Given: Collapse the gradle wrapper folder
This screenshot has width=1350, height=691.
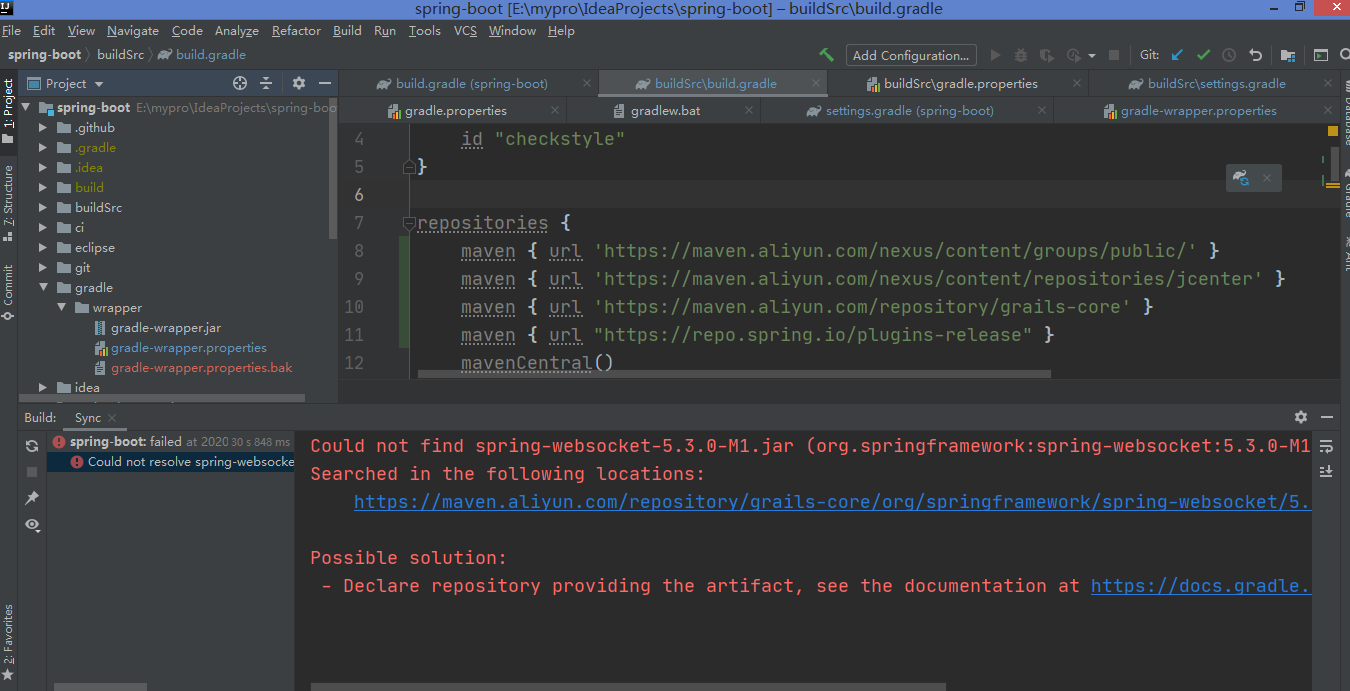Looking at the screenshot, I should point(63,307).
